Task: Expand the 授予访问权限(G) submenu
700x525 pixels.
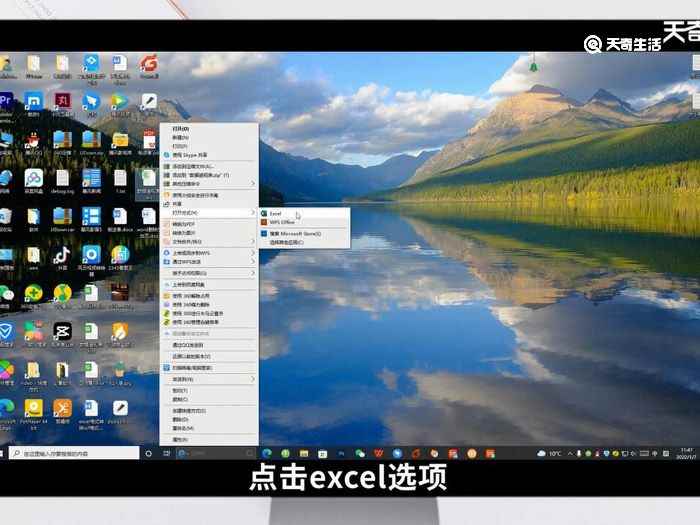Action: click(253, 273)
